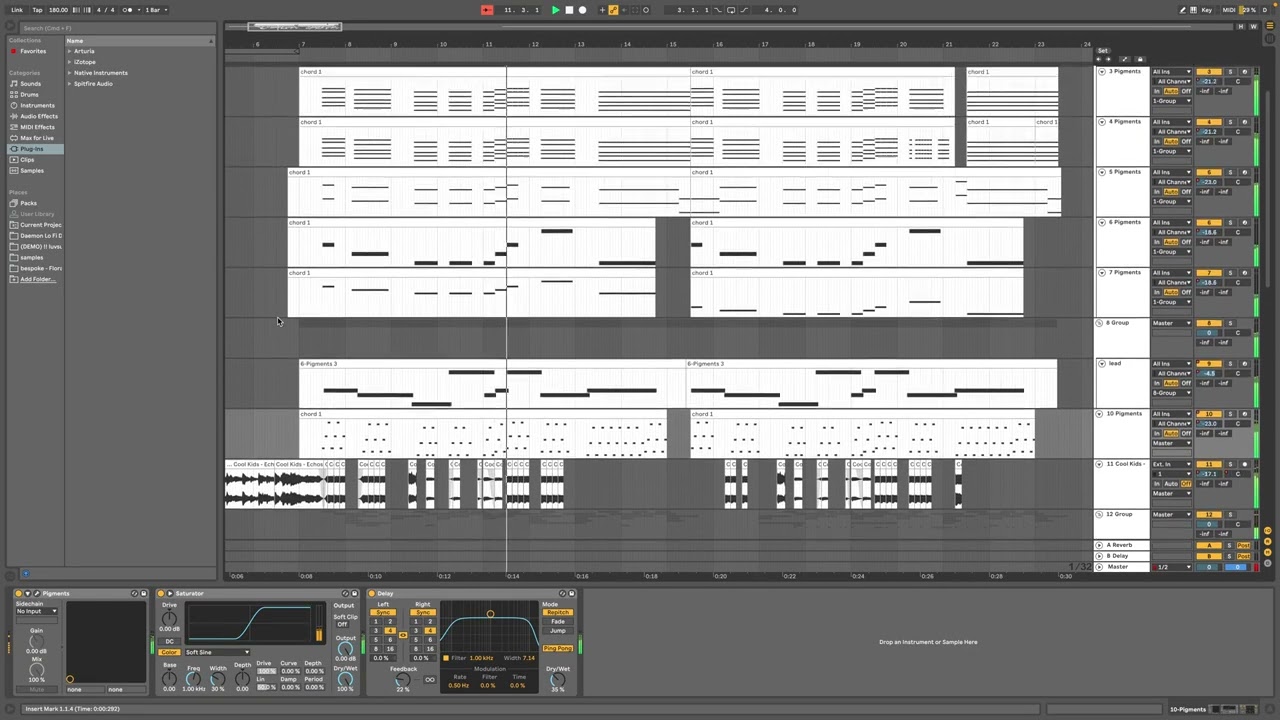Screen dimensions: 1280x720
Task: Click the Set locator button
Action: click(1103, 51)
